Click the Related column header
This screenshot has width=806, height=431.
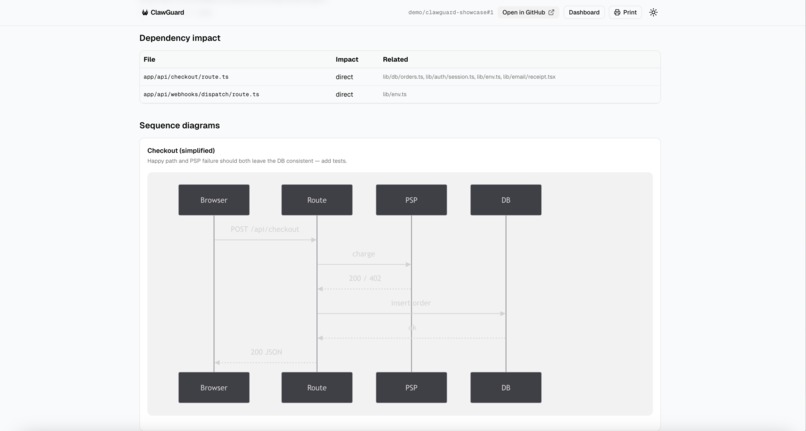click(395, 60)
